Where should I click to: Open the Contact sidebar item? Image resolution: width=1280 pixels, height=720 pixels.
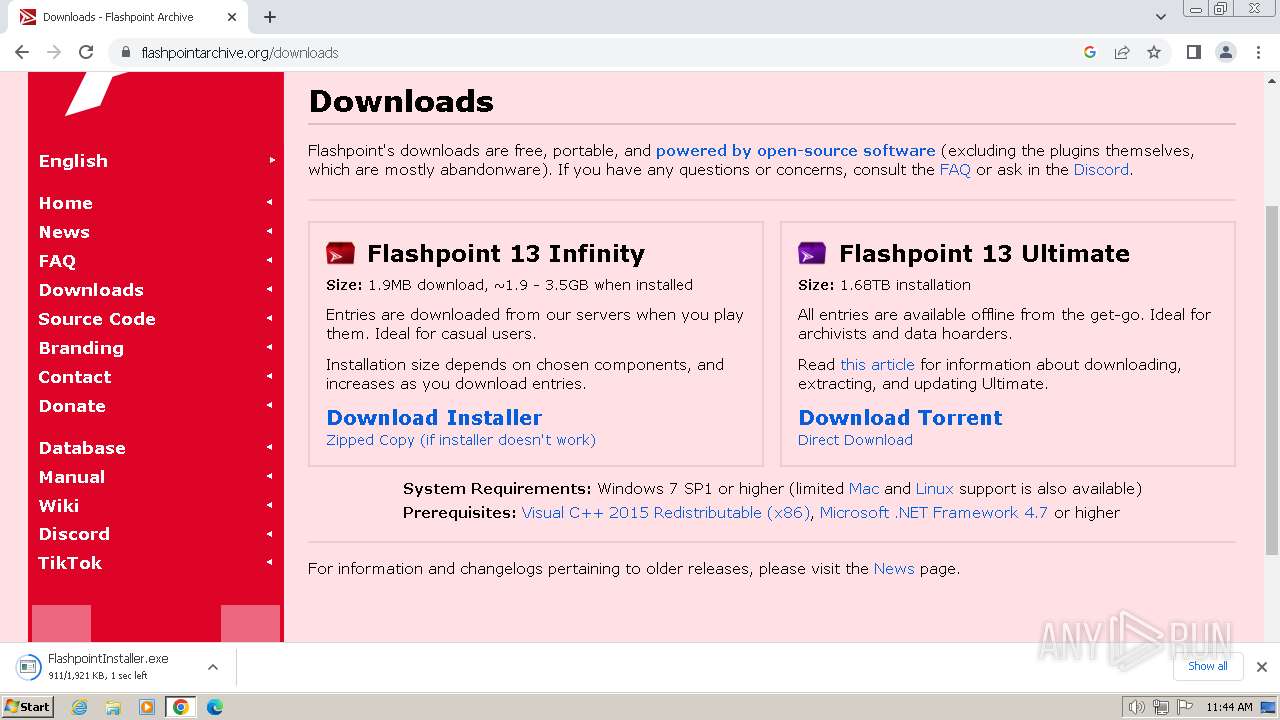[155, 377]
